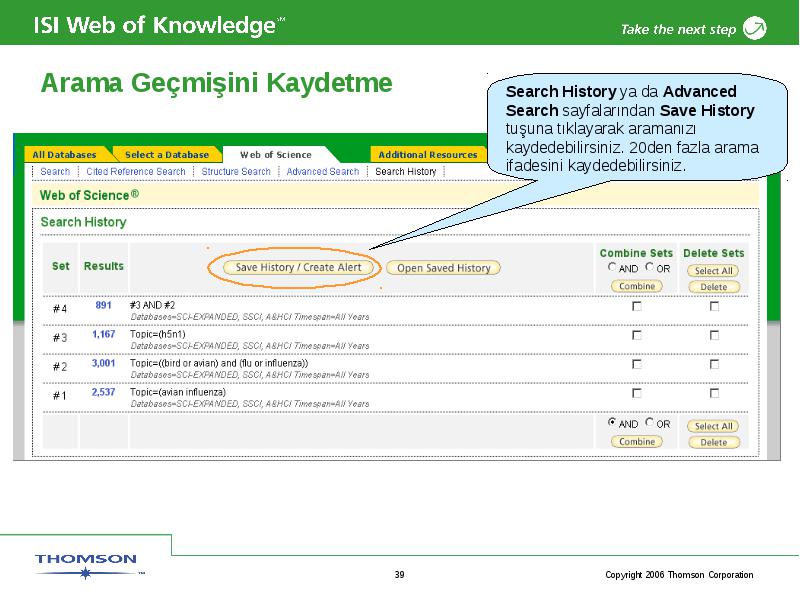The width and height of the screenshot is (800, 600).
Task: Click query text "Topic=(h5n1)"
Action: 158,334
